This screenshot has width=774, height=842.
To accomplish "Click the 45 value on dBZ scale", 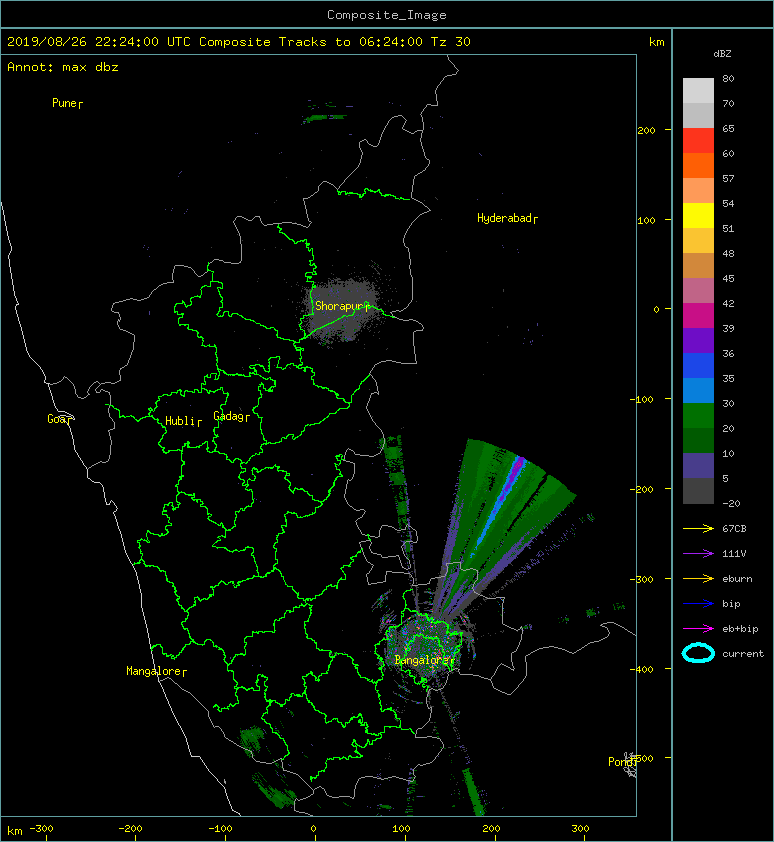I will click(x=728, y=278).
